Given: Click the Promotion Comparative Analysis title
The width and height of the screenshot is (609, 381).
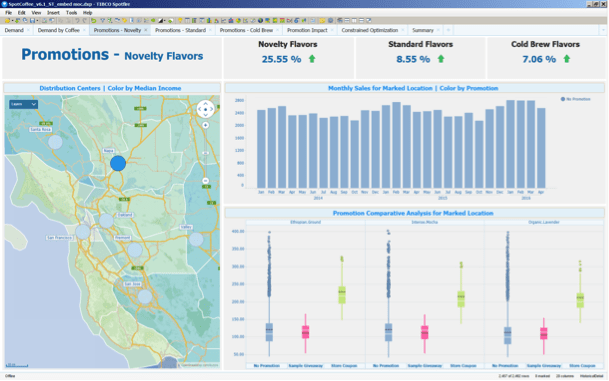Looking at the screenshot, I should [x=413, y=213].
